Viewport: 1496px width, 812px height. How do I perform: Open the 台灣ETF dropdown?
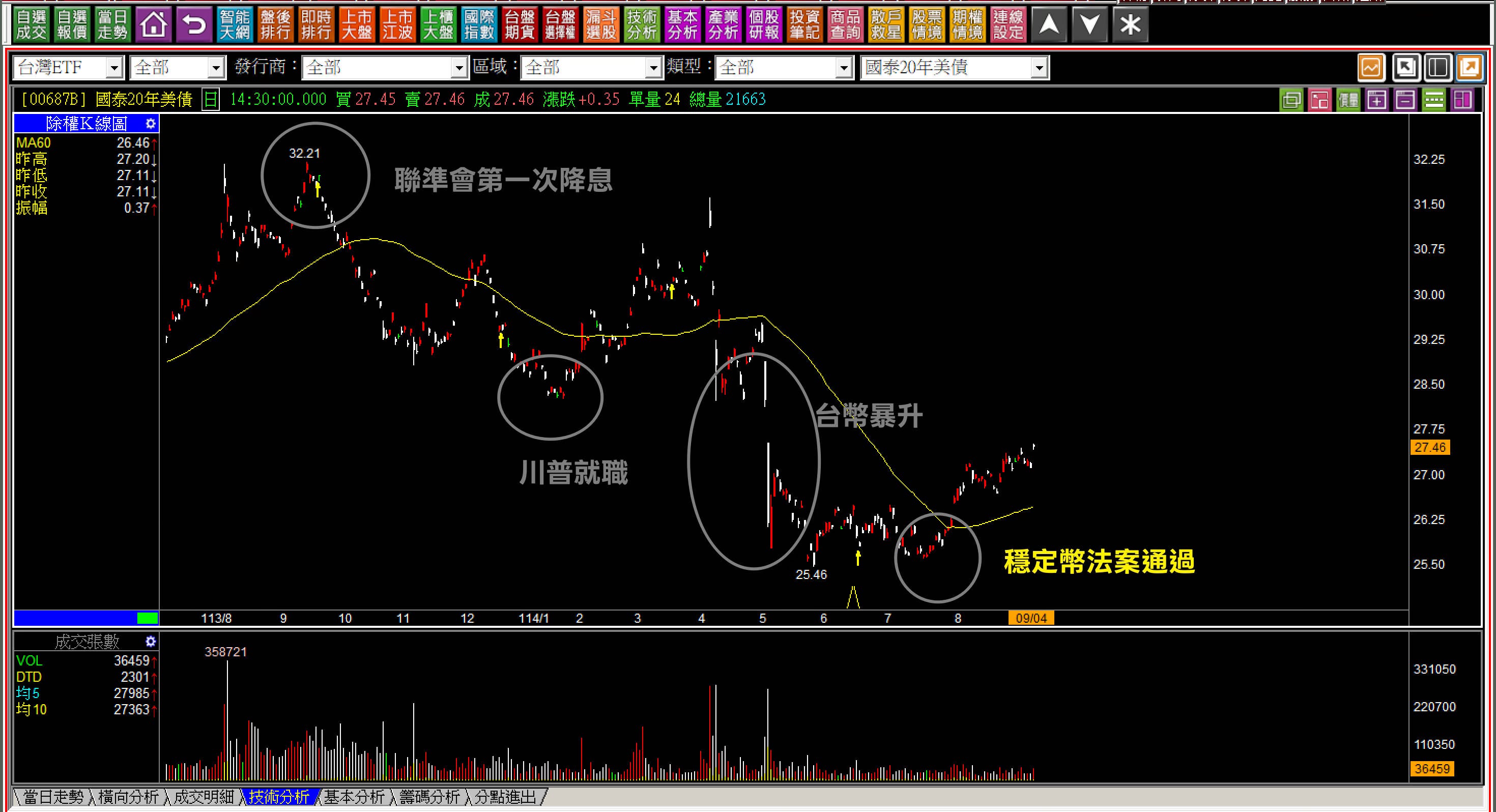click(x=114, y=68)
